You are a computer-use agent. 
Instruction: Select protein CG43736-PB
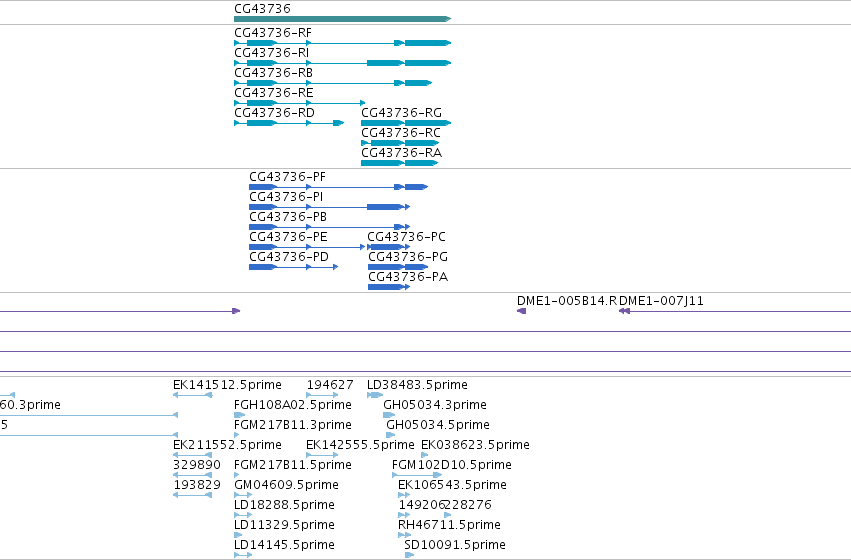pos(288,218)
